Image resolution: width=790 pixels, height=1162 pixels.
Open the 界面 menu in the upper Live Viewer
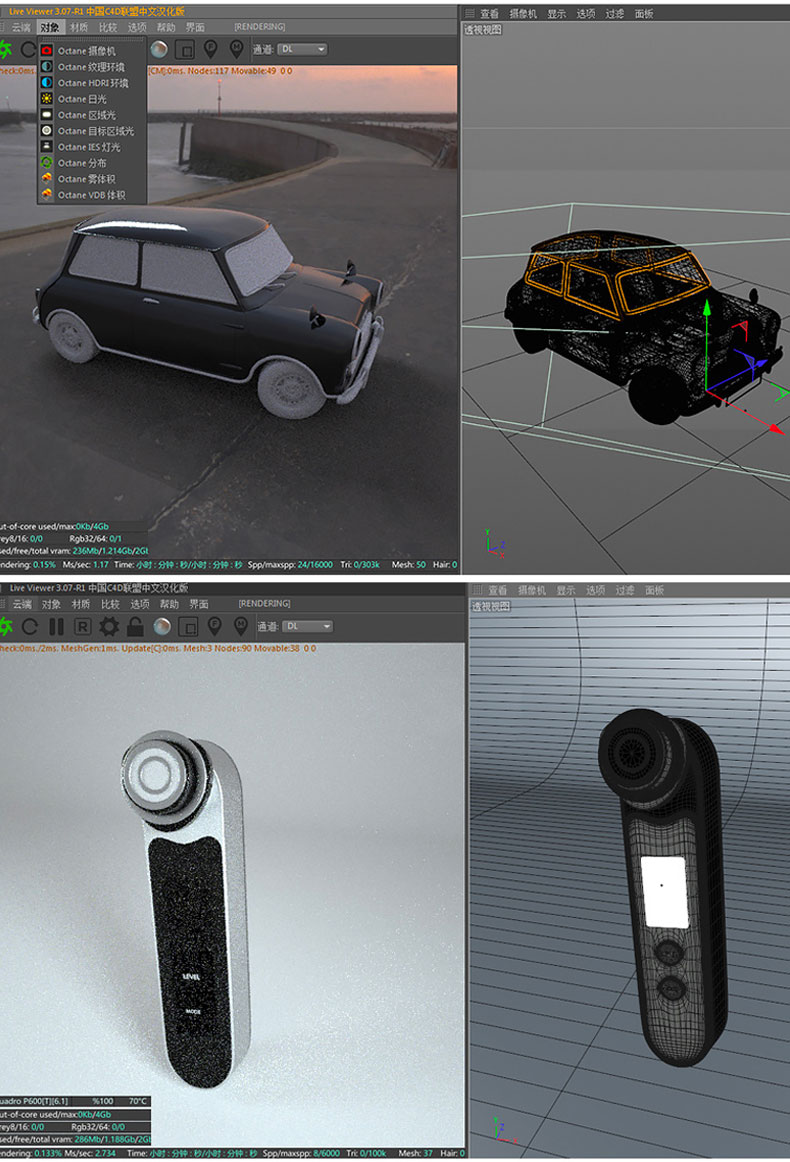[195, 27]
